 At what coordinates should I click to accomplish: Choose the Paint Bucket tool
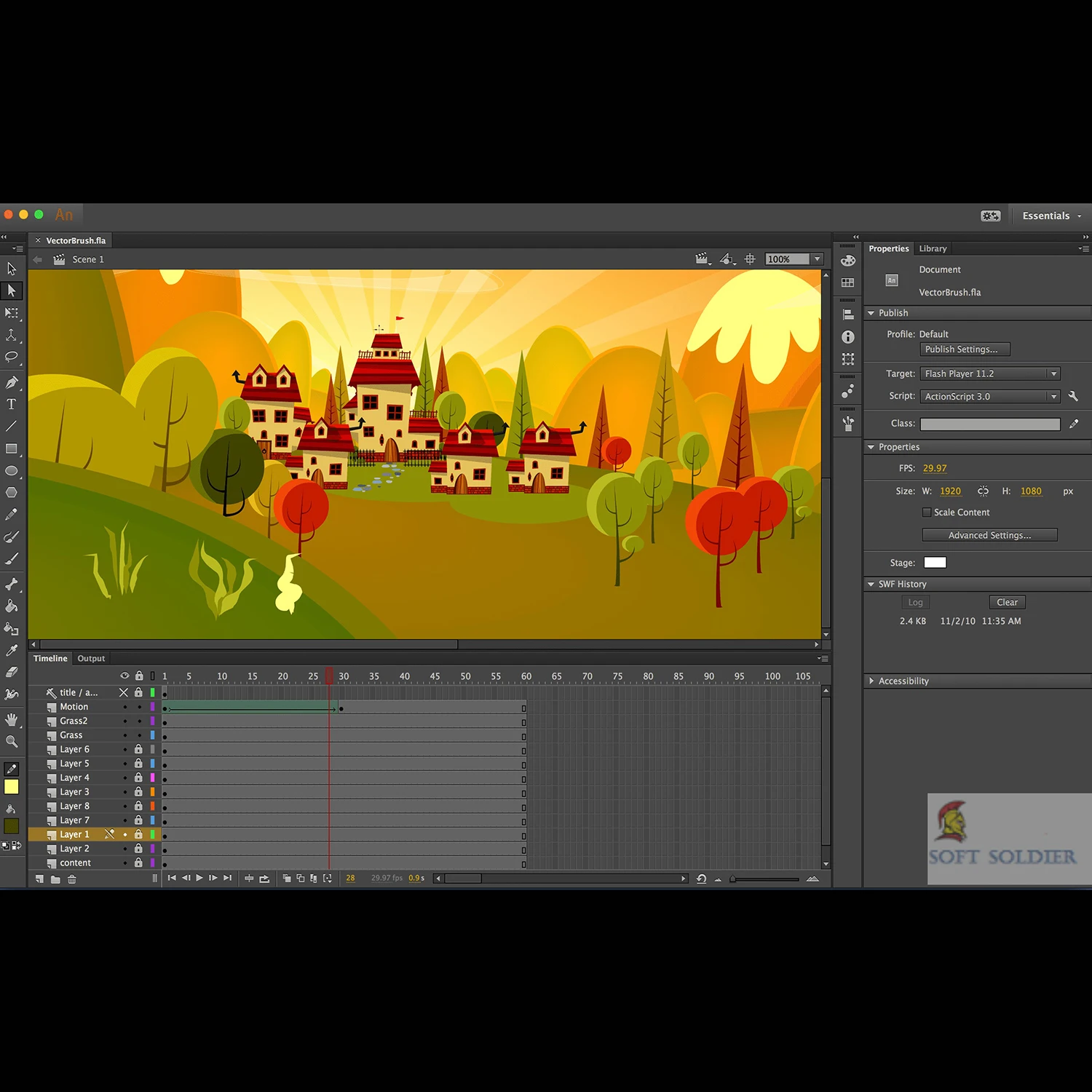(x=12, y=606)
